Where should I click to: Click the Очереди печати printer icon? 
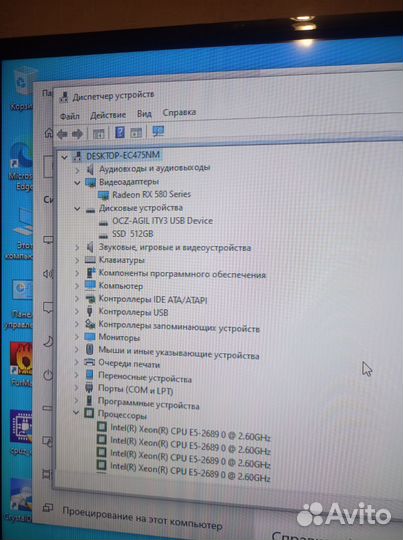[x=90, y=363]
